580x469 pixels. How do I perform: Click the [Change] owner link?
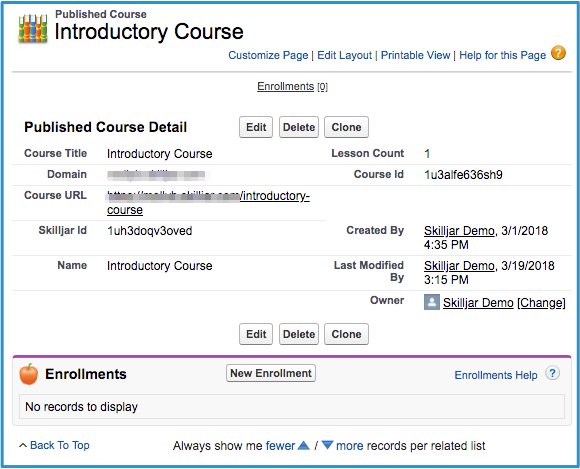coord(541,303)
